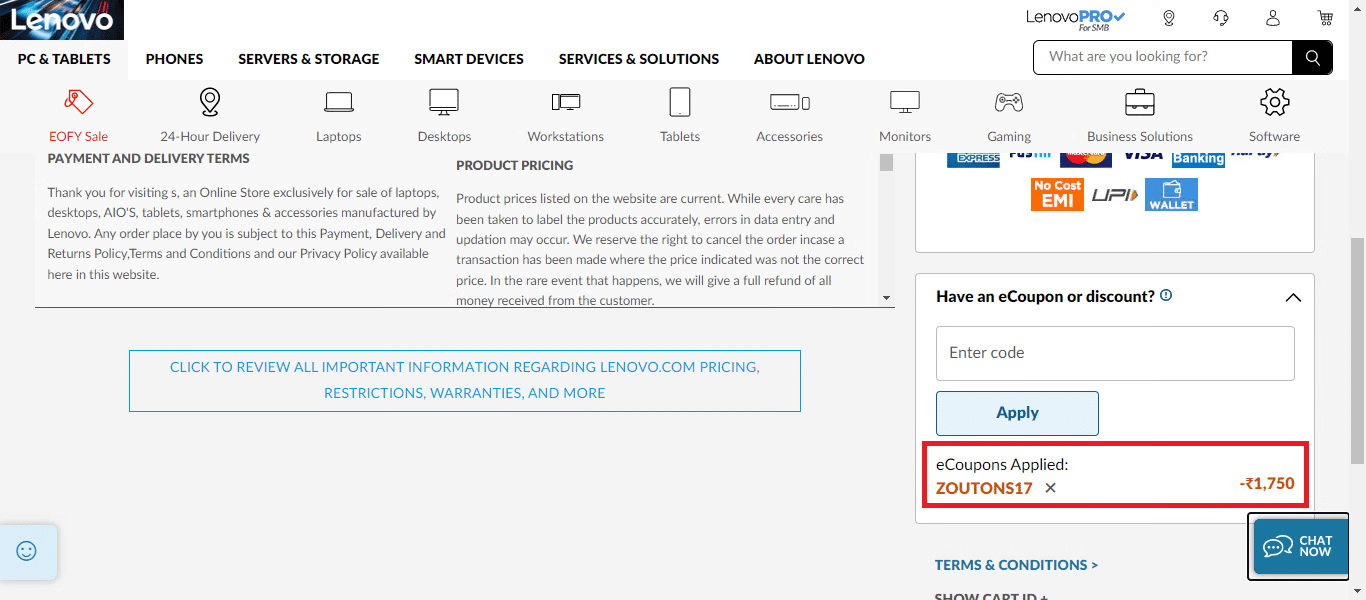The width and height of the screenshot is (1366, 600).
Task: Open the EOFY Sale section
Action: [x=78, y=112]
